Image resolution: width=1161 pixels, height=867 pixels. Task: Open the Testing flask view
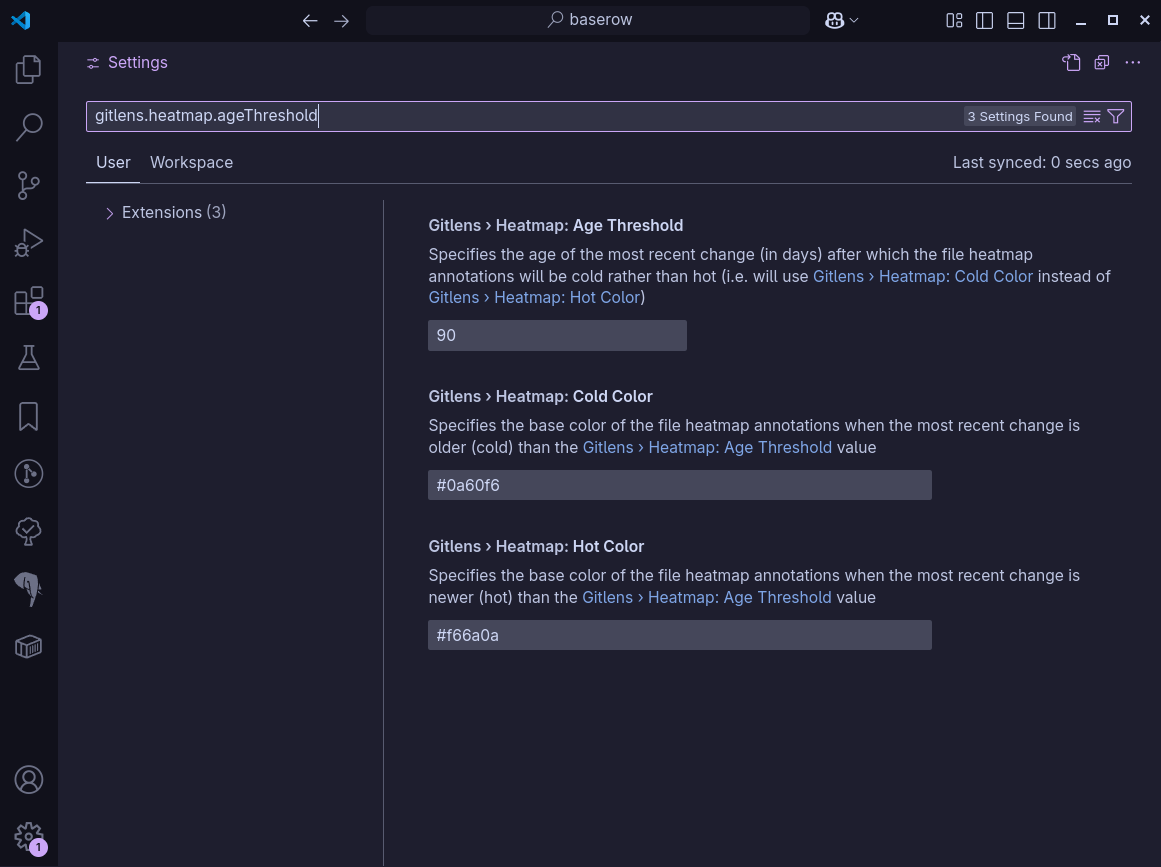coord(28,358)
